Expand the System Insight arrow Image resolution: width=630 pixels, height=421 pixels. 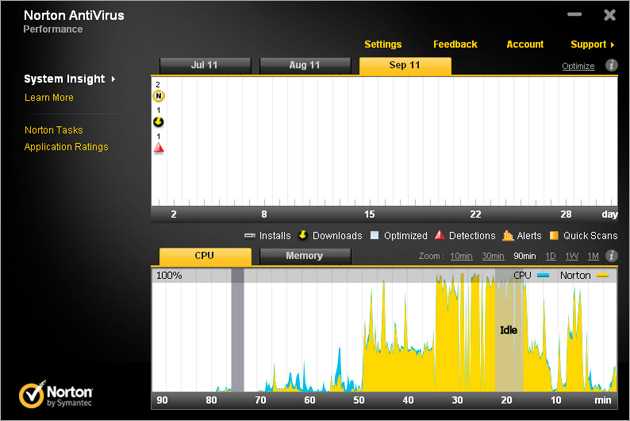click(x=113, y=79)
